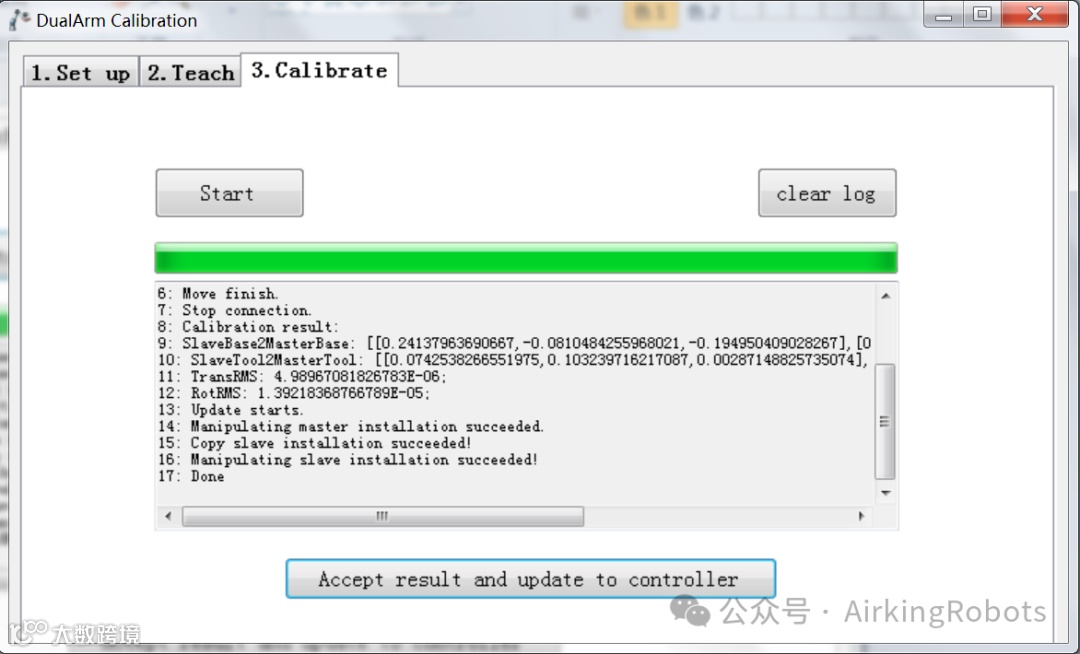Click the clear log button
Viewport: 1080px width, 654px height.
[827, 193]
